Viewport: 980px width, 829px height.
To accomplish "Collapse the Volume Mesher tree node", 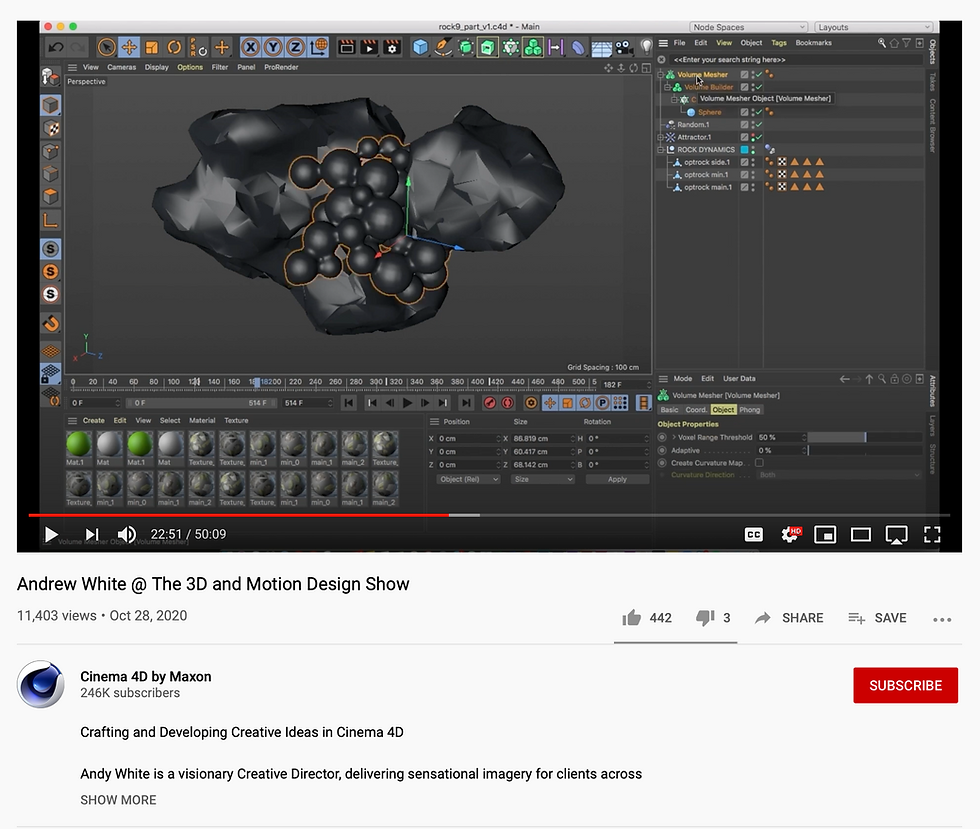I will (x=661, y=75).
